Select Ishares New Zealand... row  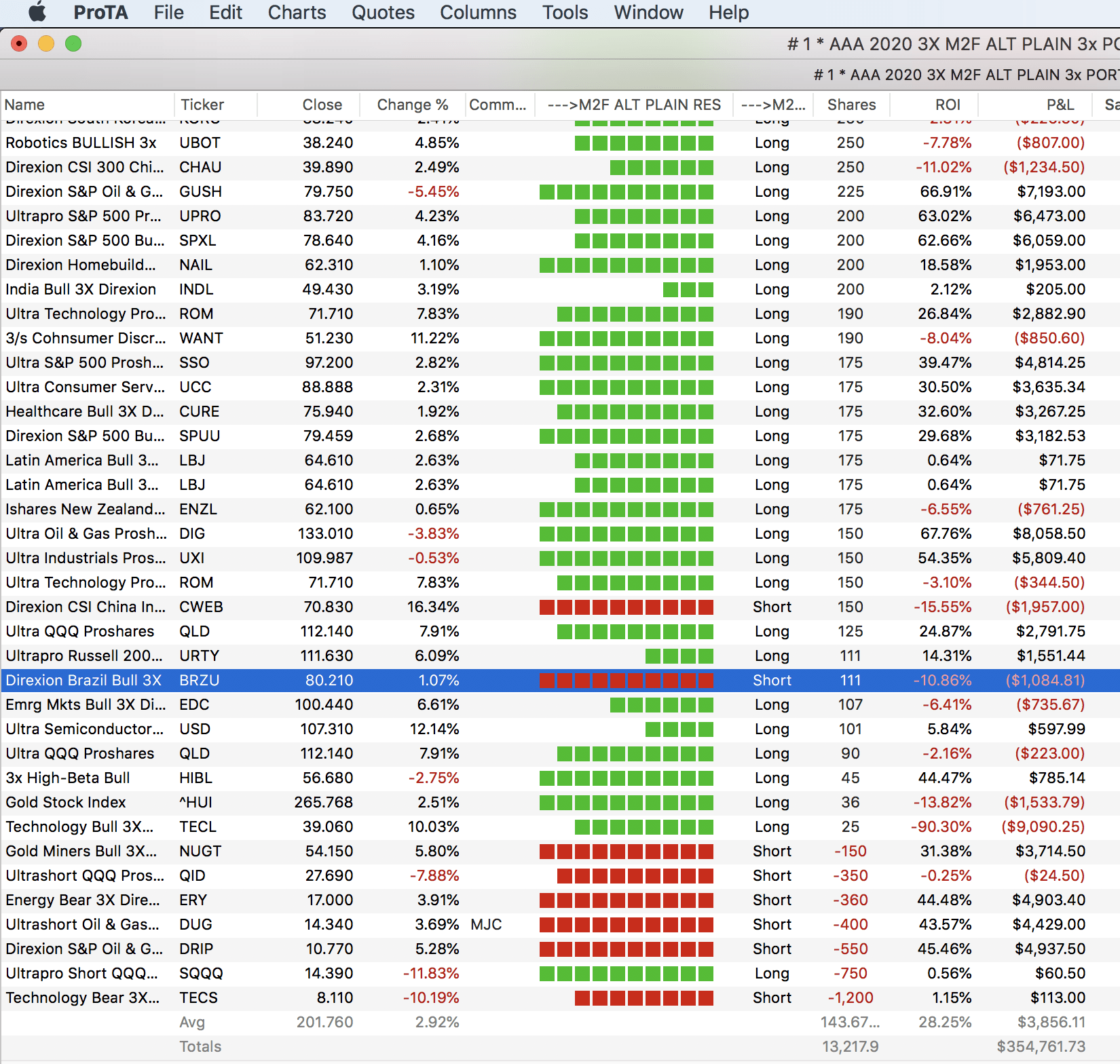point(560,509)
